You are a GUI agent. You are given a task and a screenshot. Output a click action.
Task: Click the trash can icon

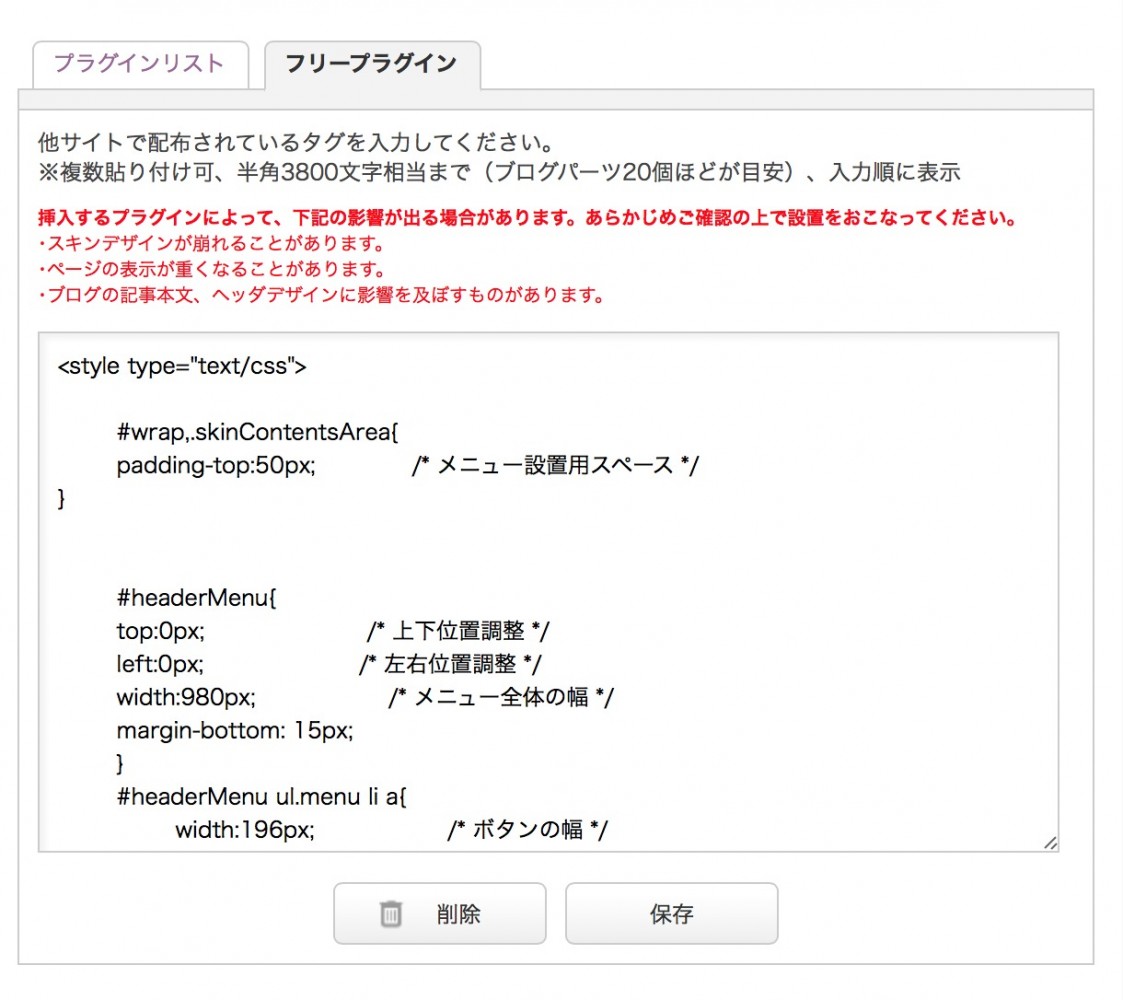(x=390, y=913)
